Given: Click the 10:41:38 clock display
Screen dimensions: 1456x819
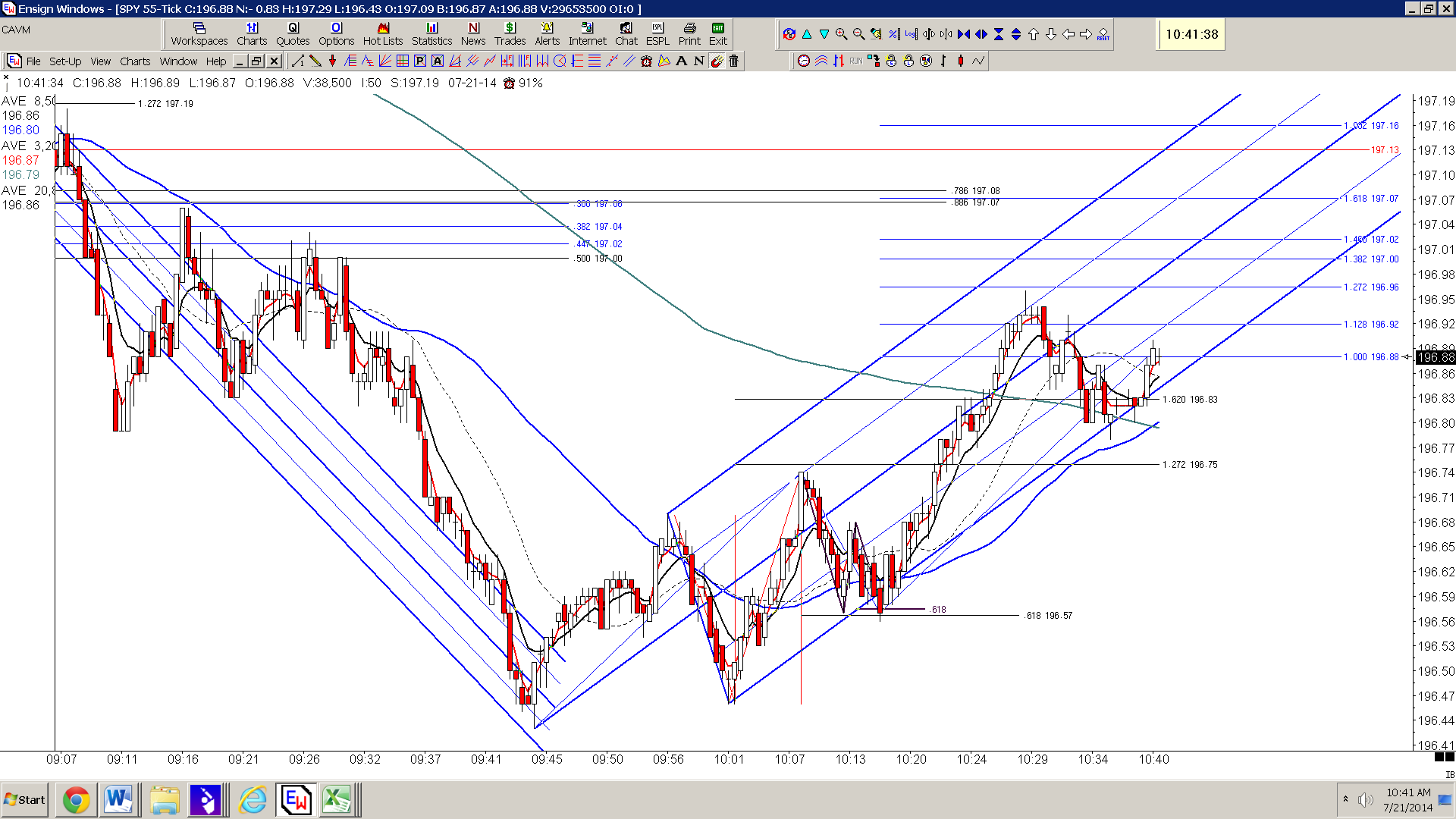Looking at the screenshot, I should pyautogui.click(x=1191, y=34).
